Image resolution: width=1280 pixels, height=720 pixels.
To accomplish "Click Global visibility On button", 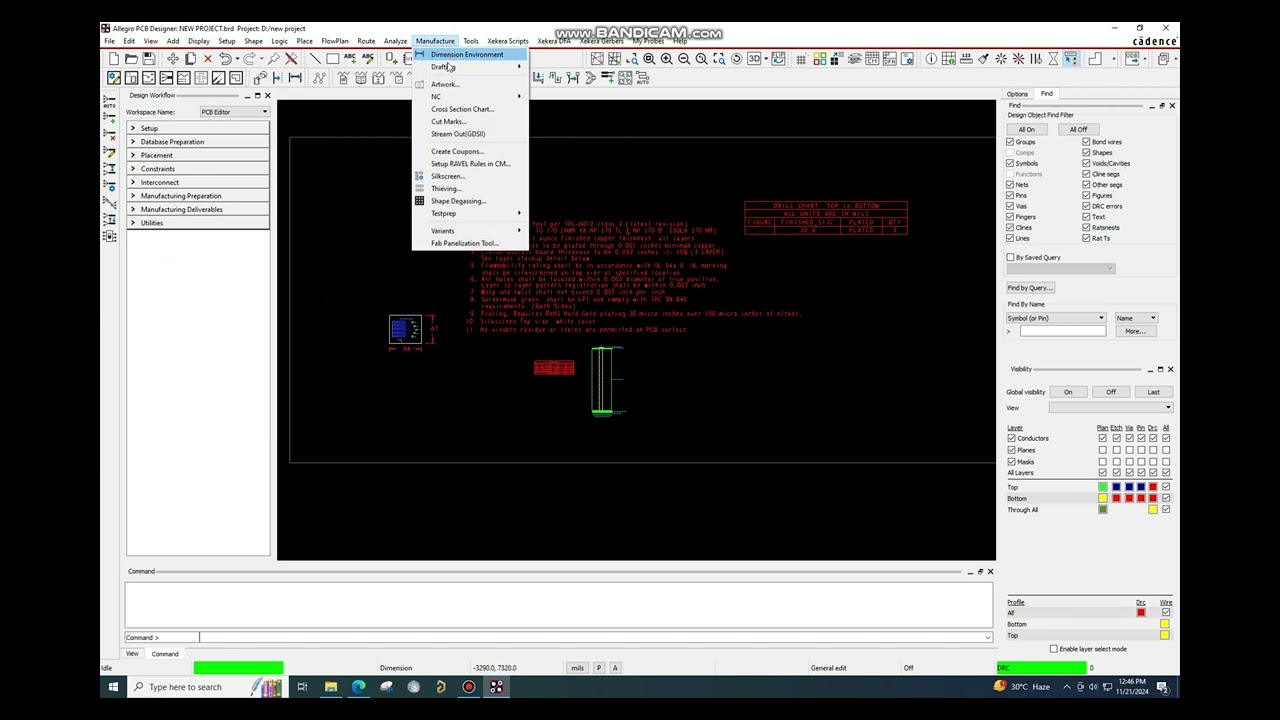I will [x=1068, y=392].
